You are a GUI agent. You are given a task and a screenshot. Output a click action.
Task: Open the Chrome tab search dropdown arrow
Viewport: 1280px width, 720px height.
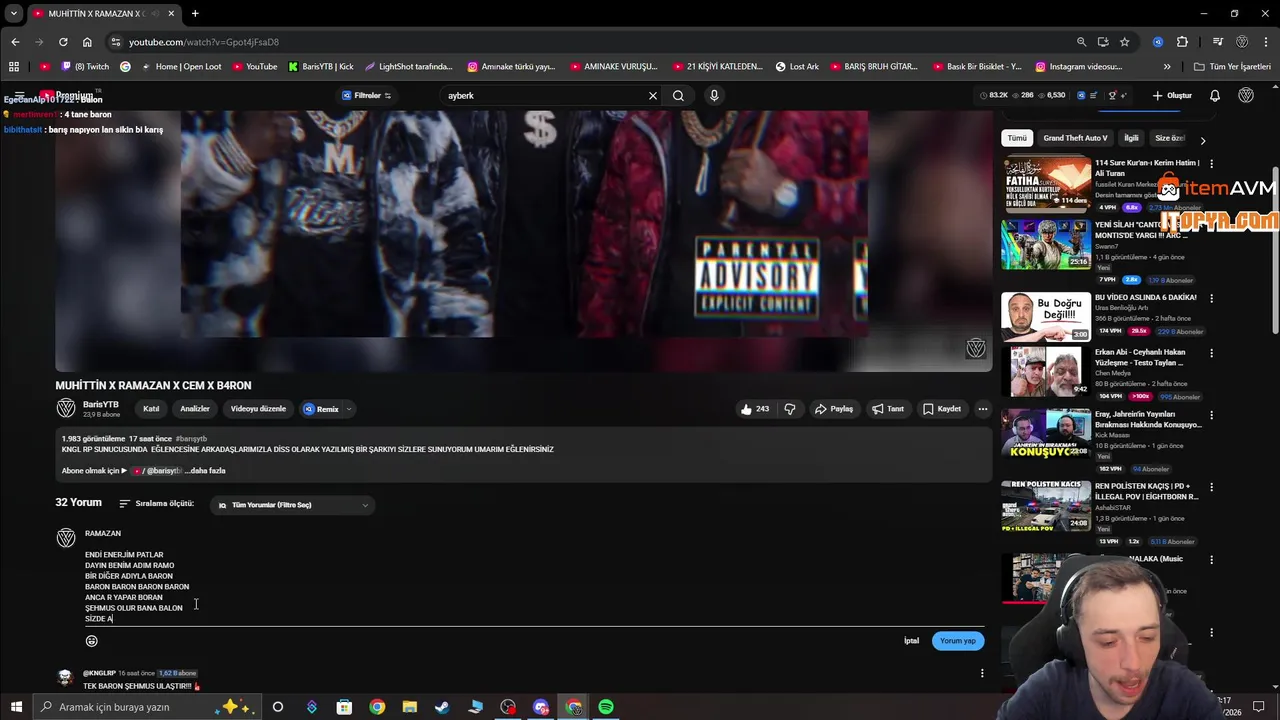click(14, 14)
